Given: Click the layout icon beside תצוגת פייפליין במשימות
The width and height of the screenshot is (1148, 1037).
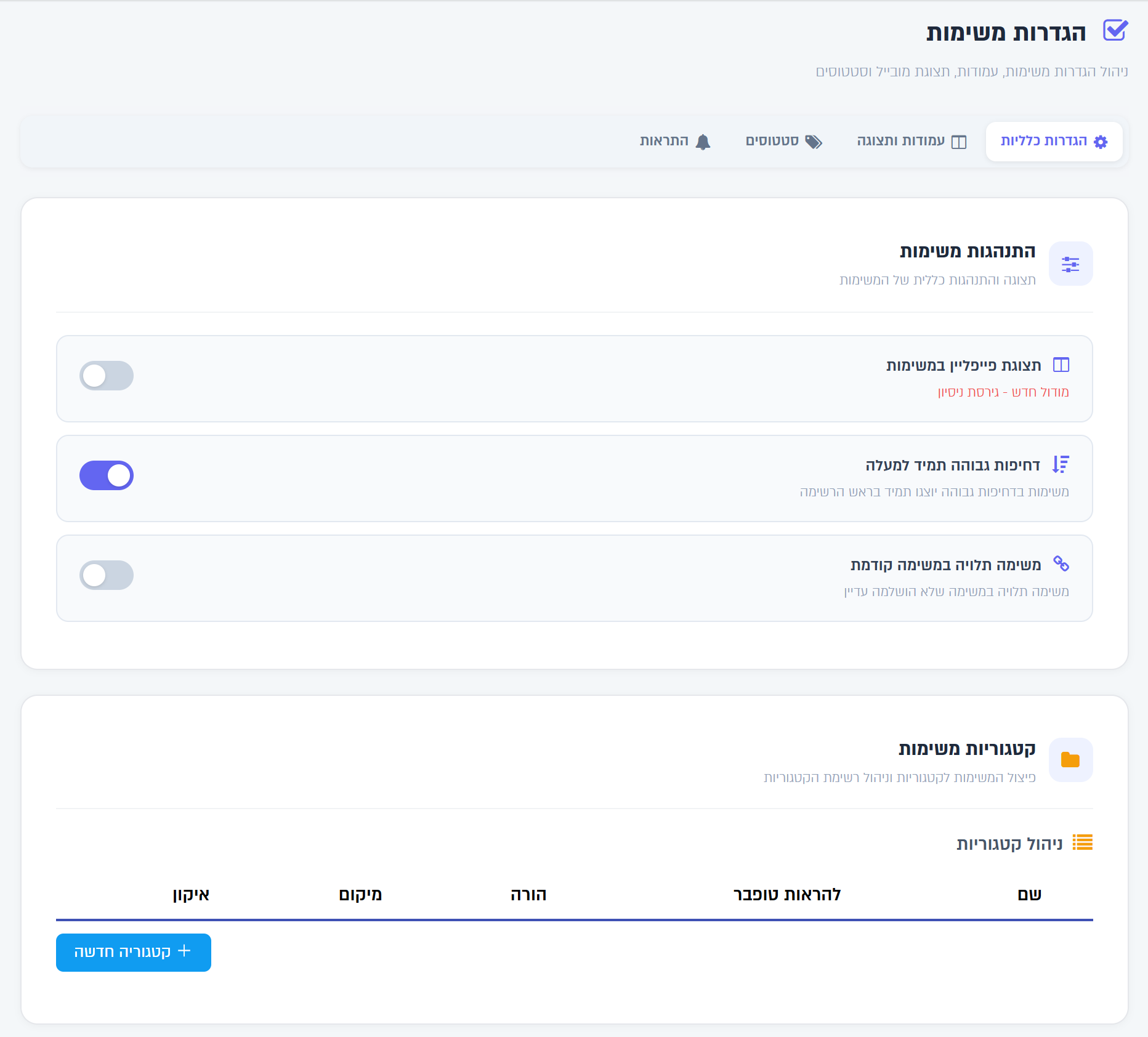Looking at the screenshot, I should point(1061,365).
